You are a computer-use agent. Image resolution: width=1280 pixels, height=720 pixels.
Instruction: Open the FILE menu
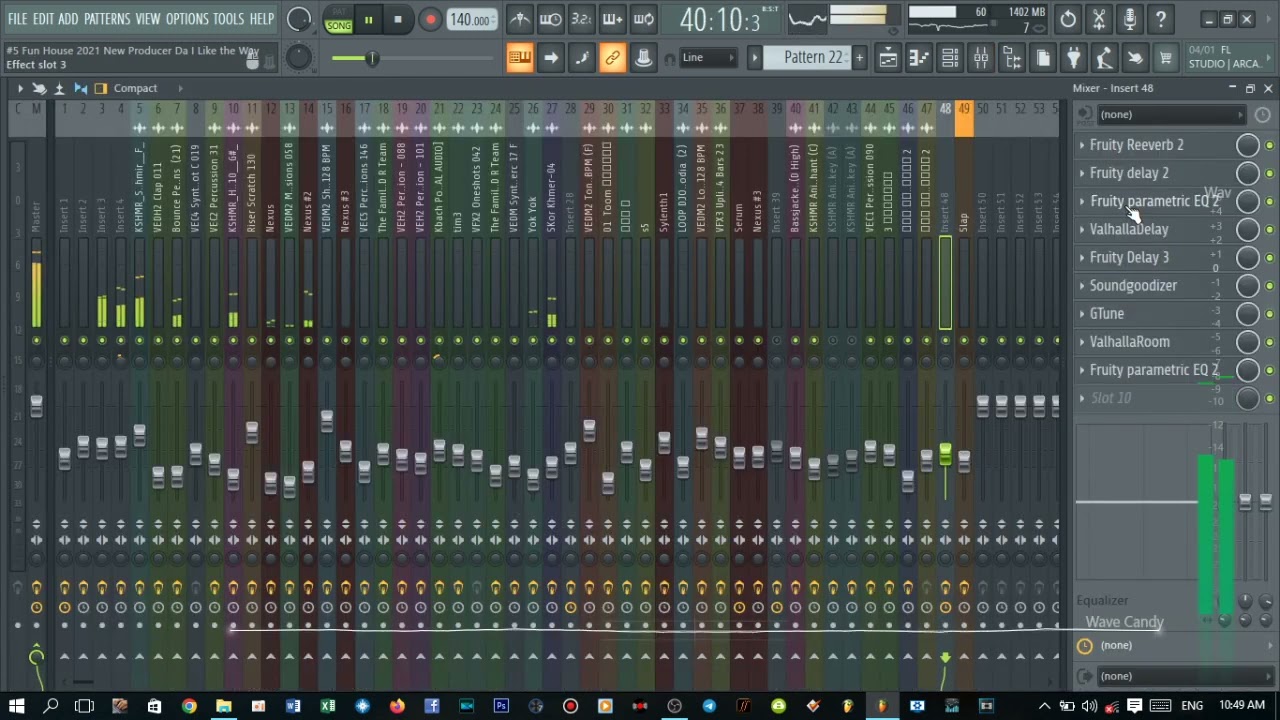18,19
